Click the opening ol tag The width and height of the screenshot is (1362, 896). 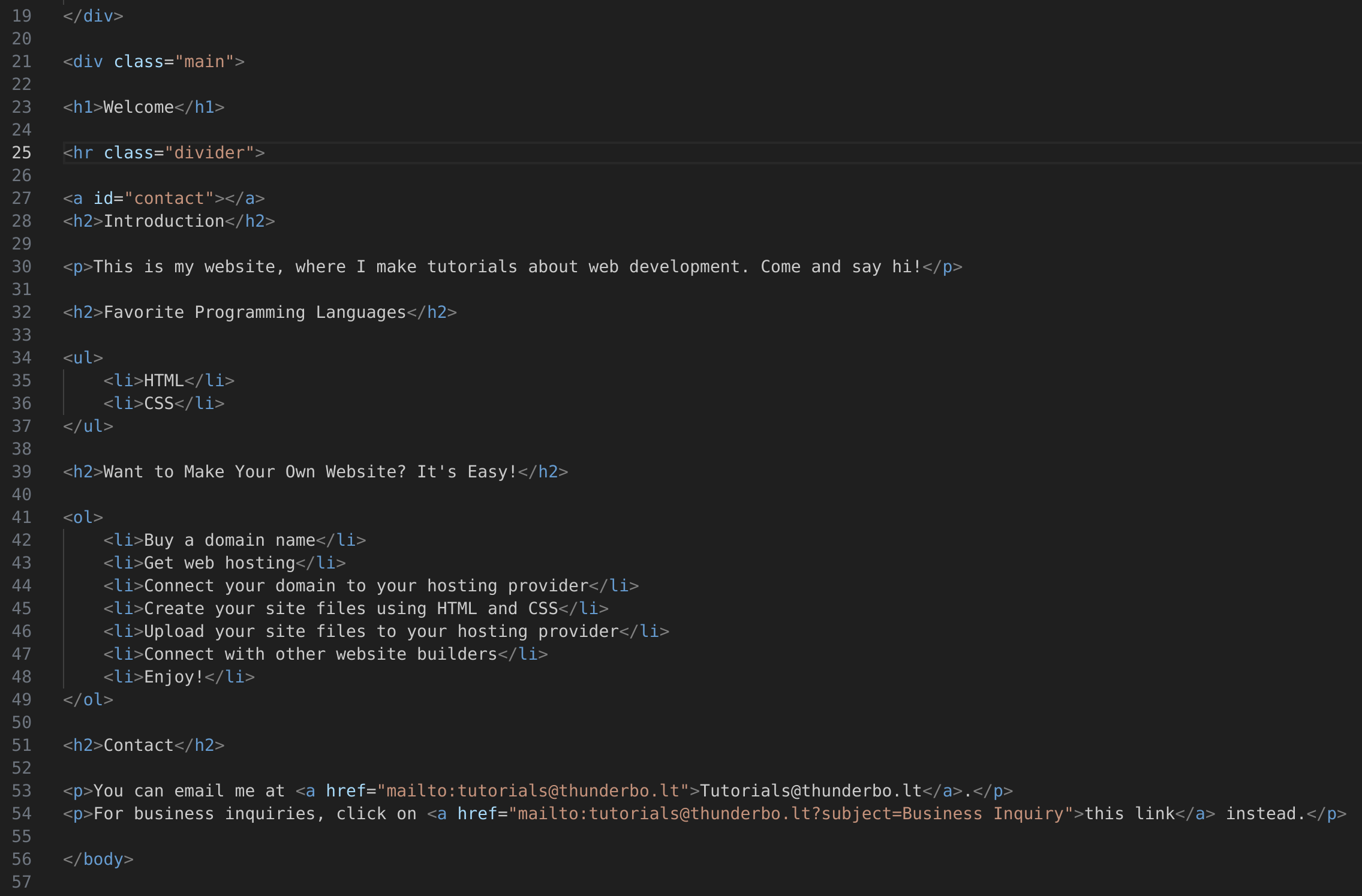click(83, 517)
